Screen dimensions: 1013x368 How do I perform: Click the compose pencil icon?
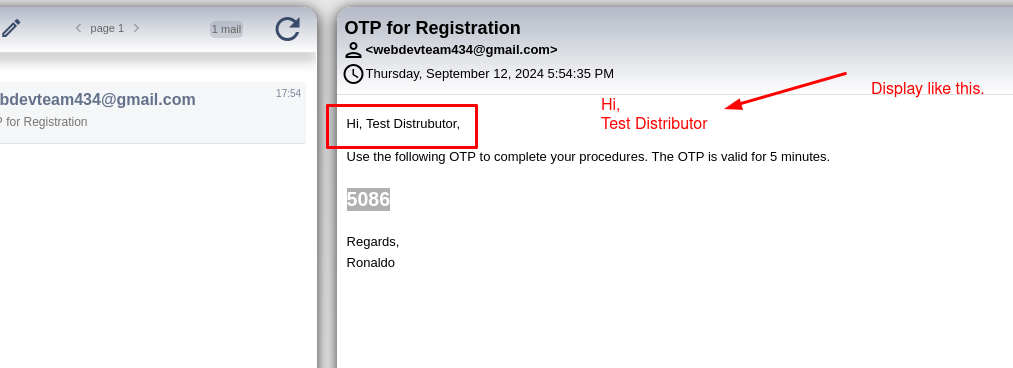point(11,28)
